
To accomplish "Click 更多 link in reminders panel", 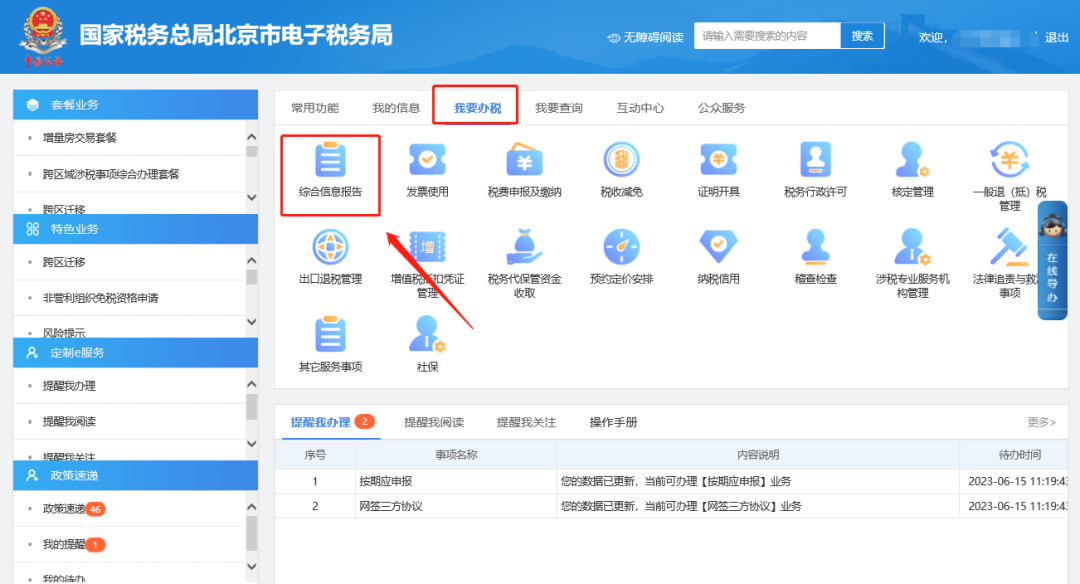I will tap(1041, 422).
